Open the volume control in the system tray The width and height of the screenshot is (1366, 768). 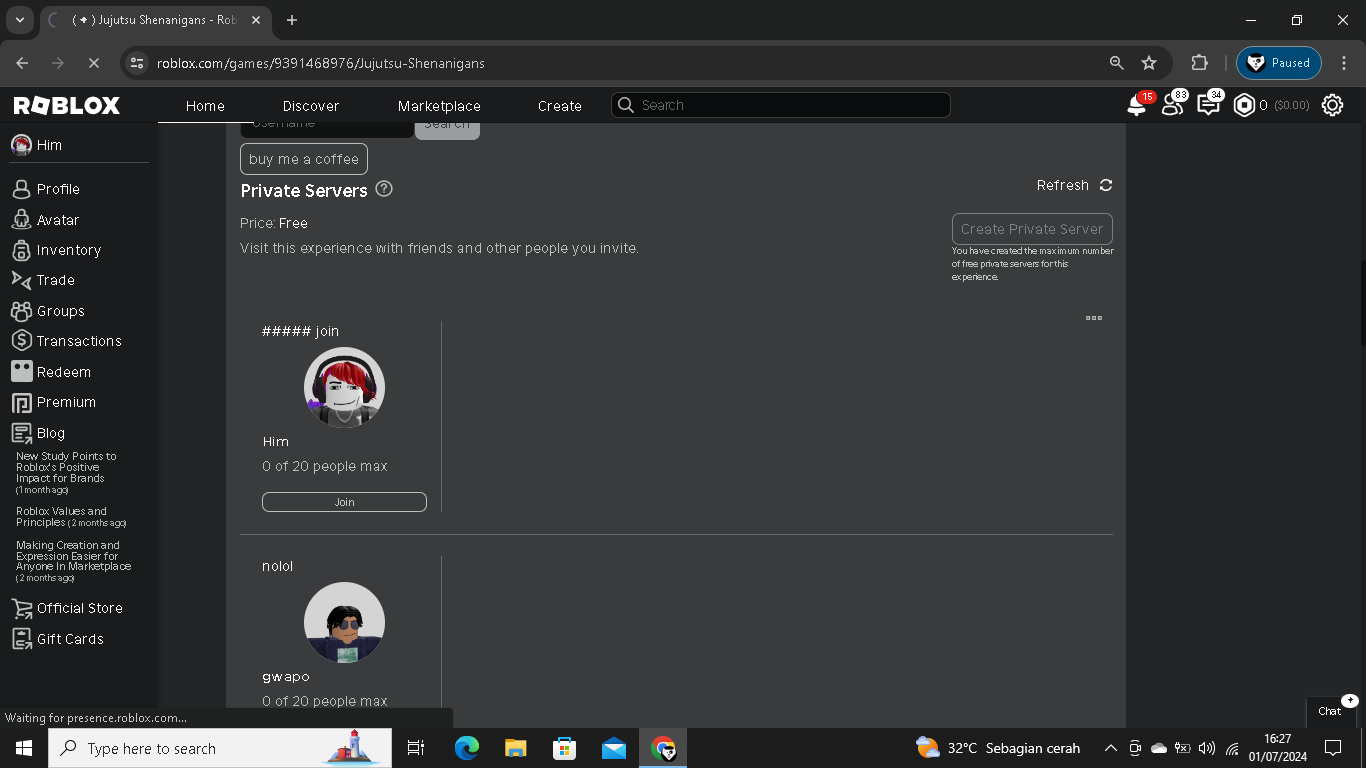[x=1207, y=748]
